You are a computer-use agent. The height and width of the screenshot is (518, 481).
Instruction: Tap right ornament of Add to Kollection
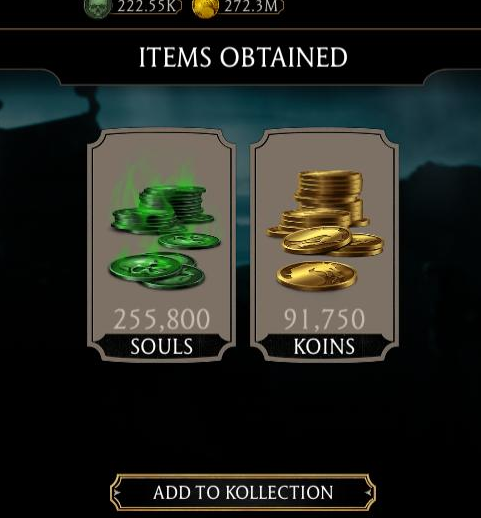tap(369, 492)
